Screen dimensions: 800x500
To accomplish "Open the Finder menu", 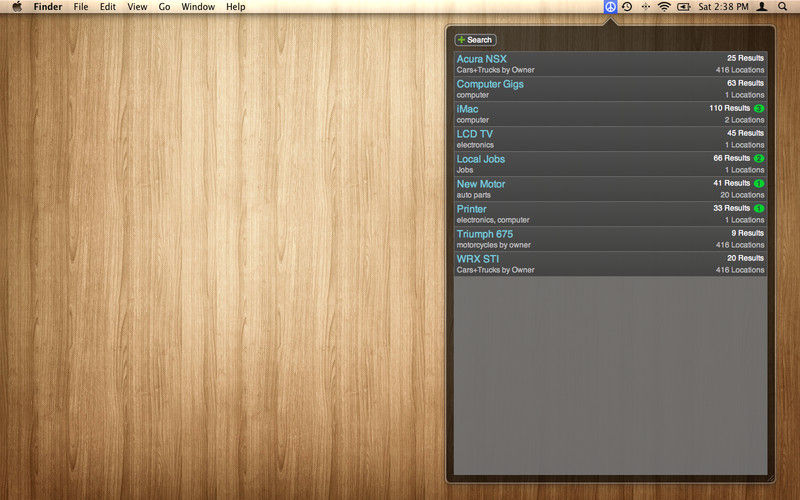I will tap(48, 7).
